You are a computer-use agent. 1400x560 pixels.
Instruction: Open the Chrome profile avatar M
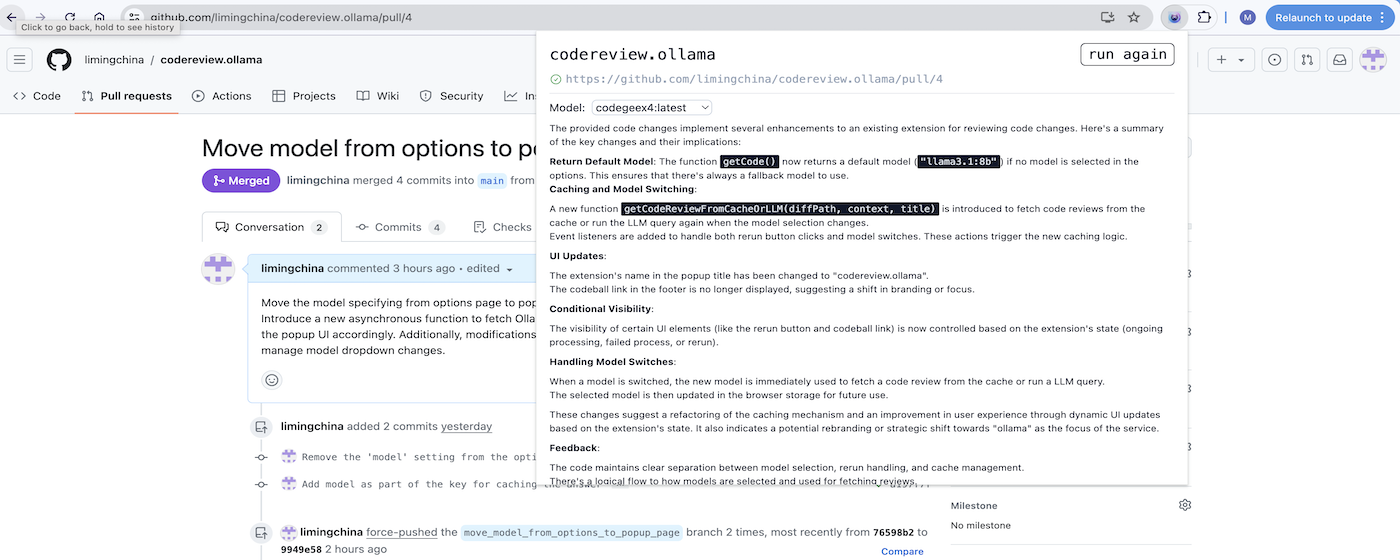point(1247,17)
